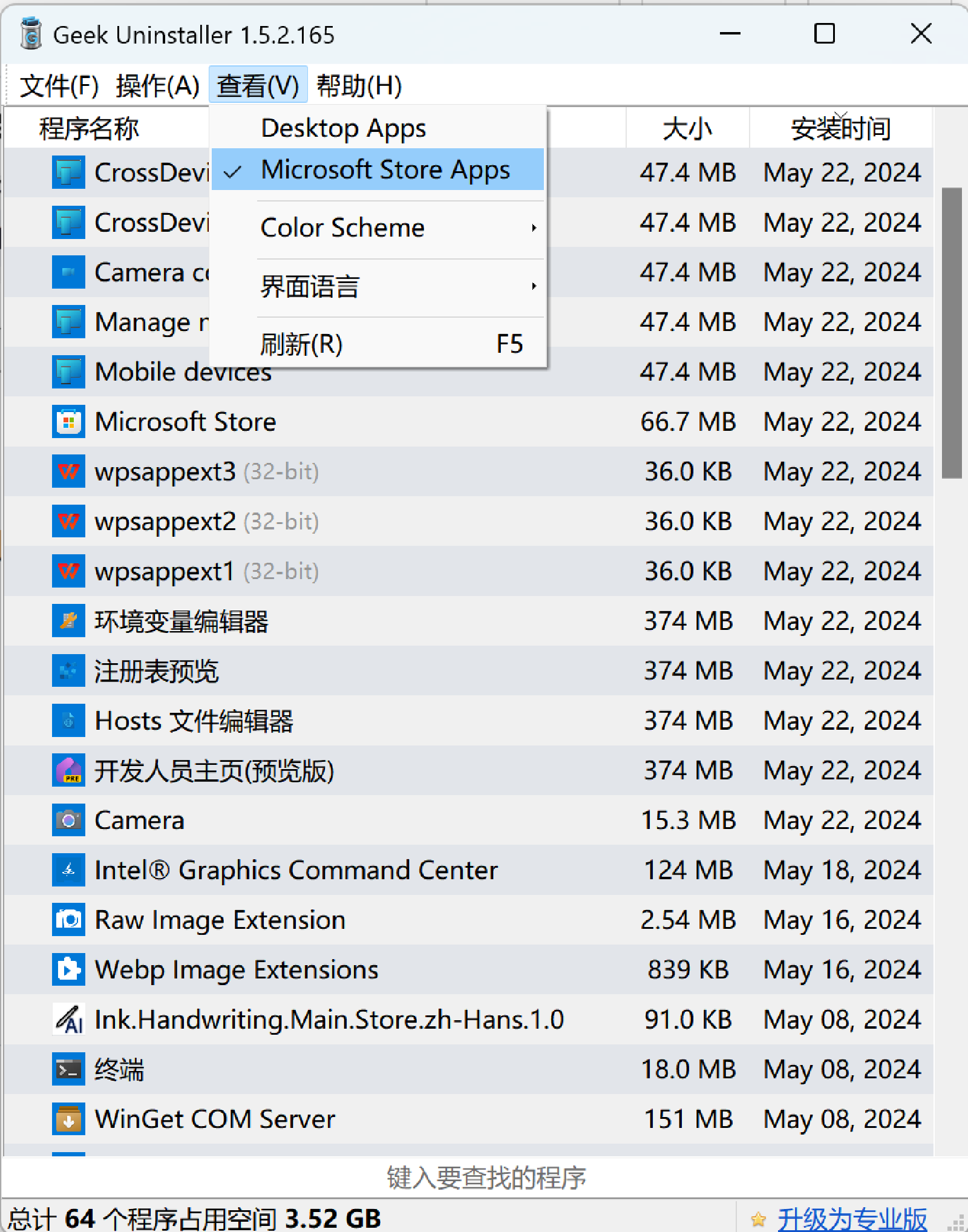This screenshot has width=968, height=1232.
Task: Sort by 安装时间 column header
Action: [x=841, y=128]
